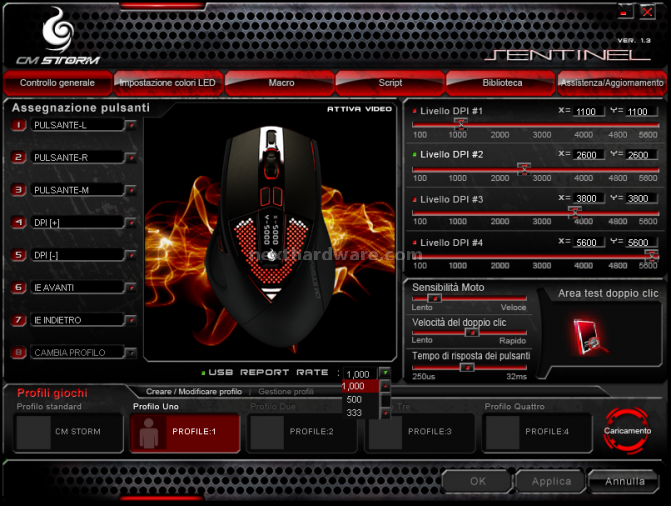Expand the IE INDIETRO assignment dropdown
The image size is (671, 506).
click(x=131, y=321)
